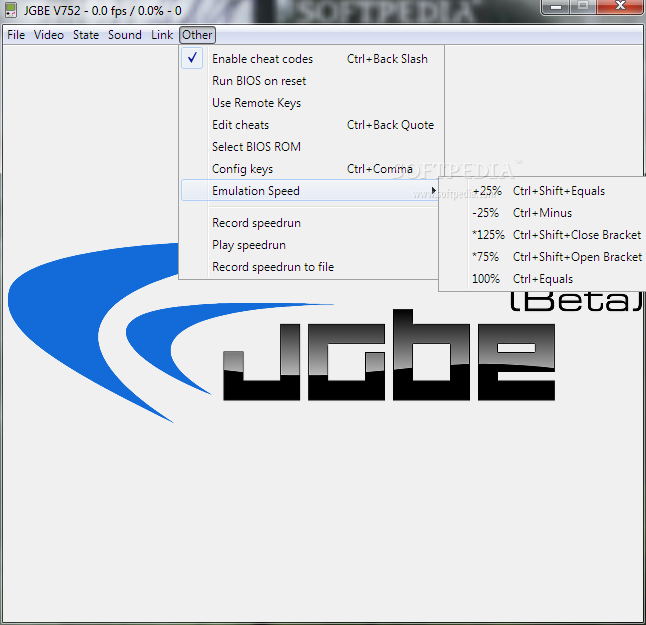Open the Sound menu

point(124,35)
